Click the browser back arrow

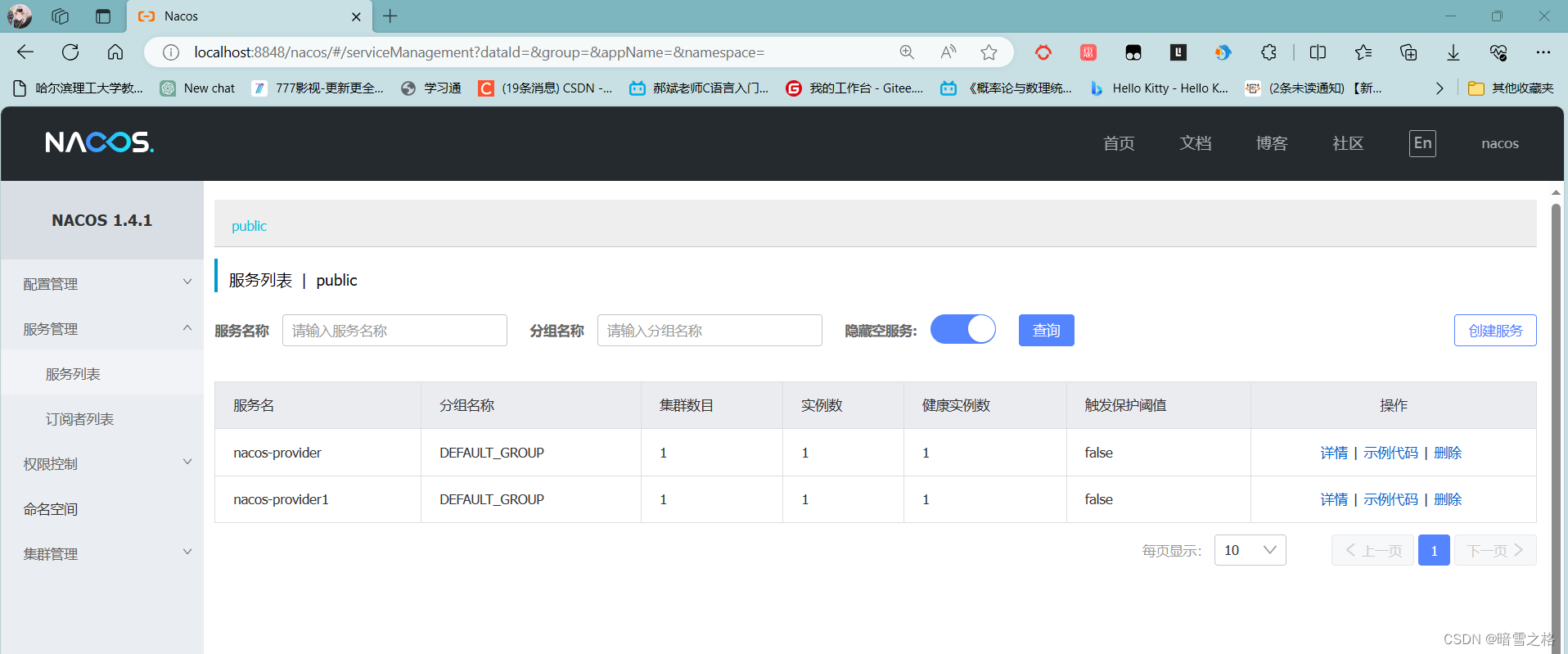pos(25,52)
